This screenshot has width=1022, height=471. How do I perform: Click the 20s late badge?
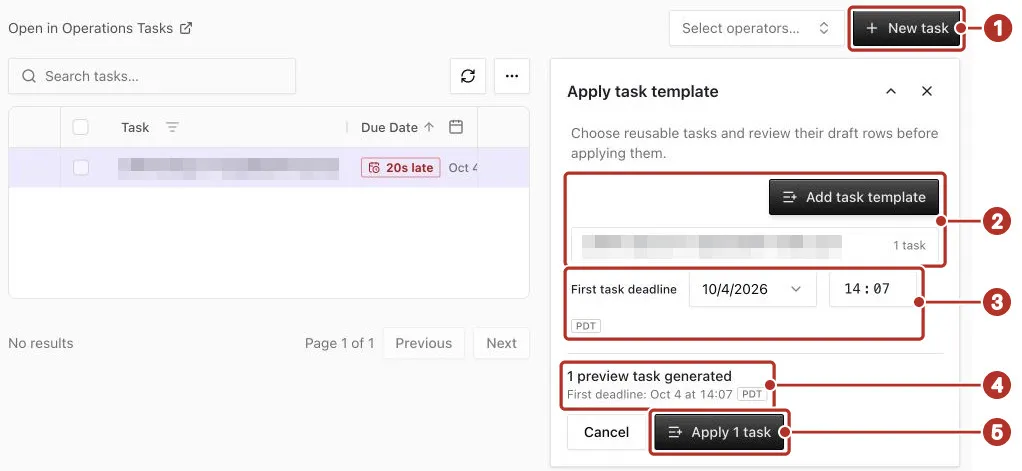(x=401, y=167)
